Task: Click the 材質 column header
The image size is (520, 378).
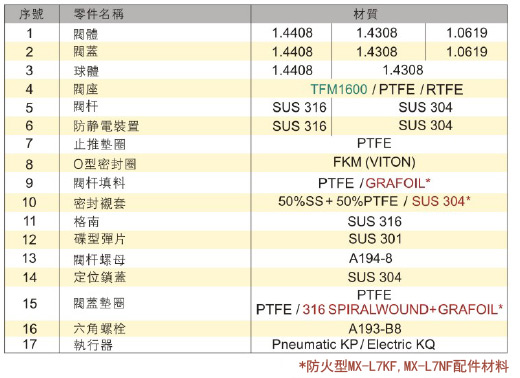Action: coord(379,14)
